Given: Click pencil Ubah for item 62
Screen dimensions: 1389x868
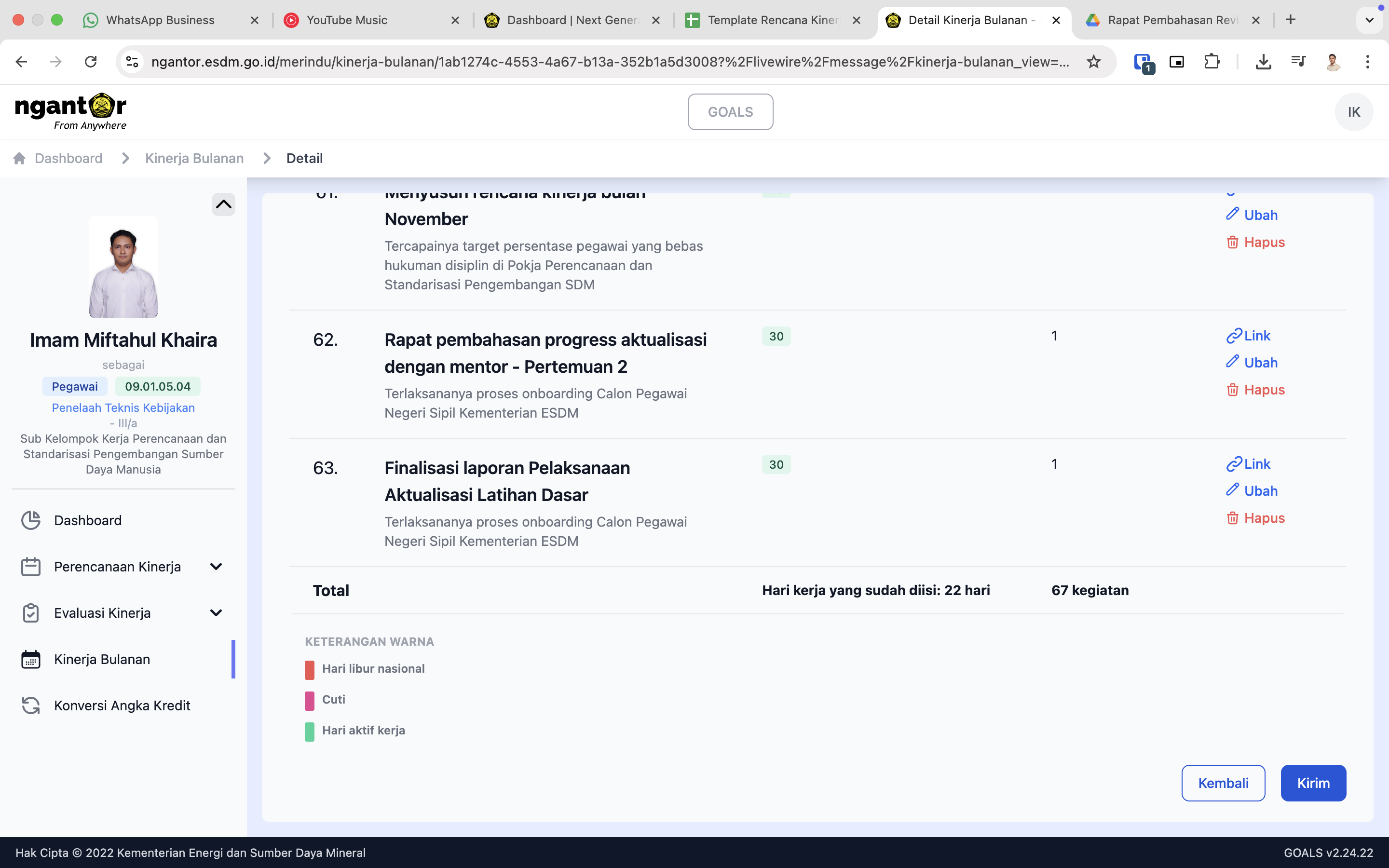Looking at the screenshot, I should coord(1232,362).
